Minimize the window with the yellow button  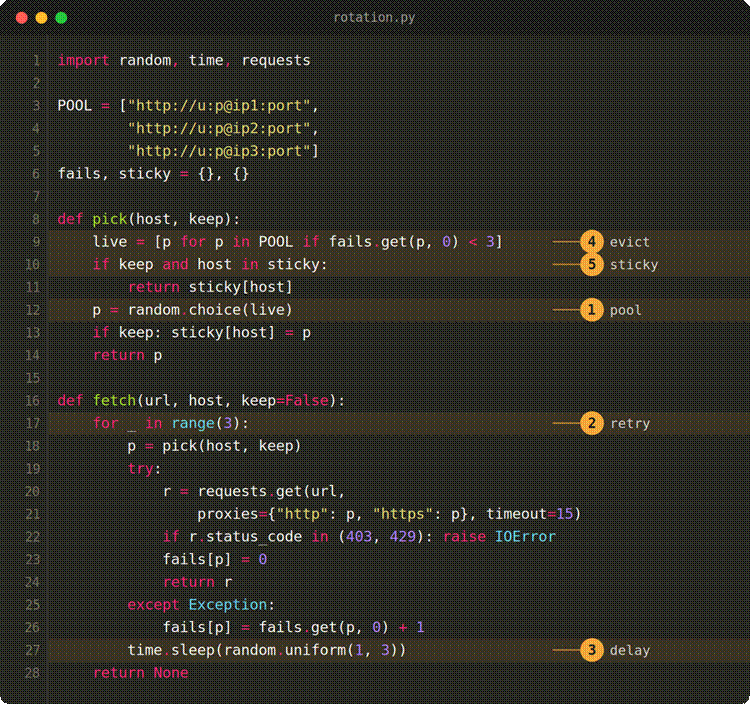[x=42, y=18]
